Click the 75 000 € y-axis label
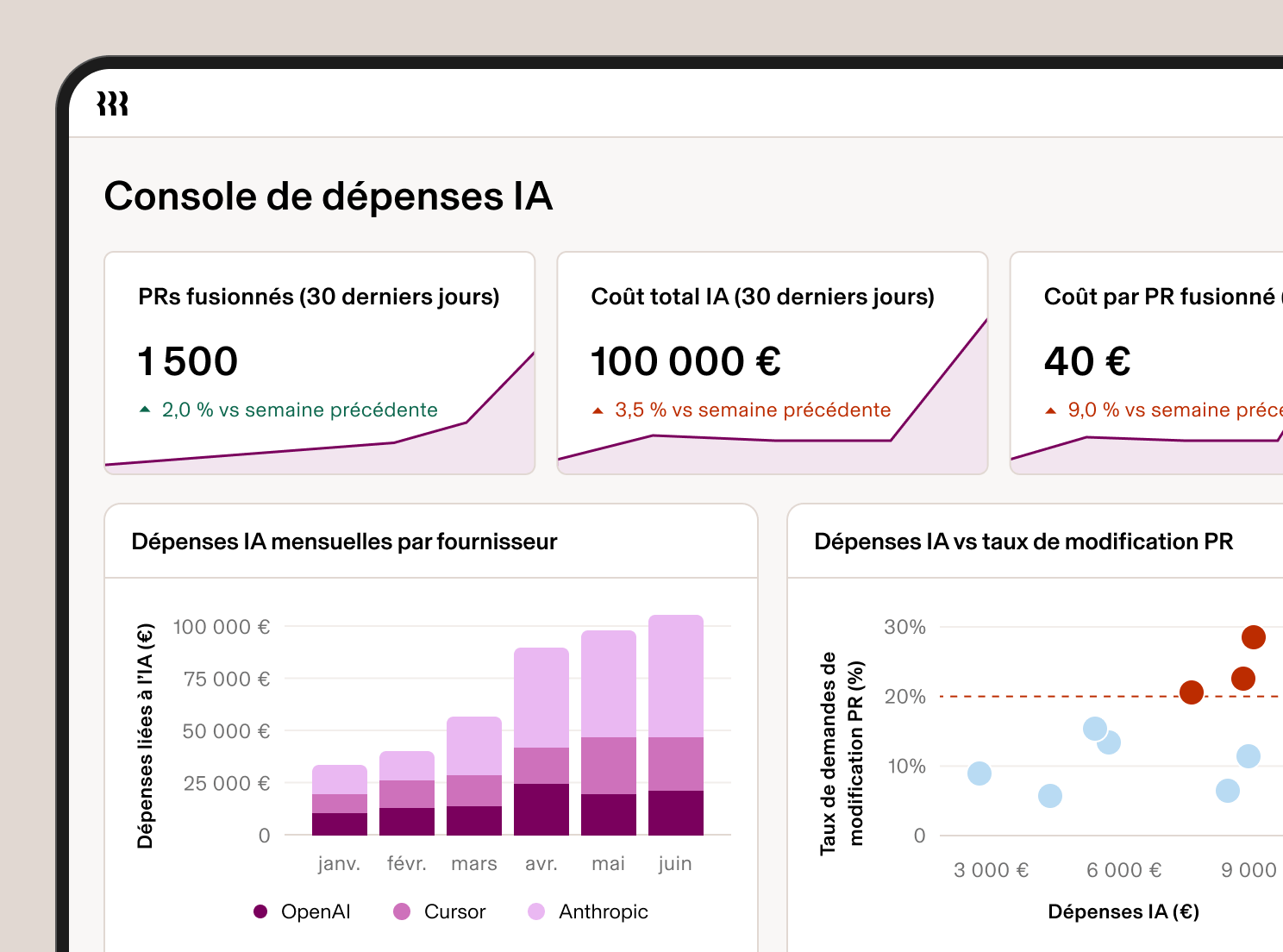This screenshot has width=1283, height=952. point(227,680)
